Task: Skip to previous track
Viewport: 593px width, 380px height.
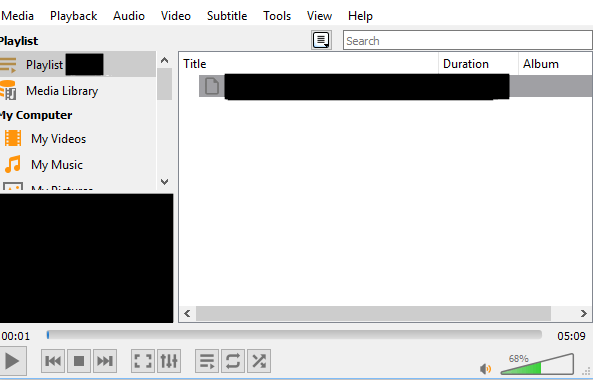Action: (53, 361)
